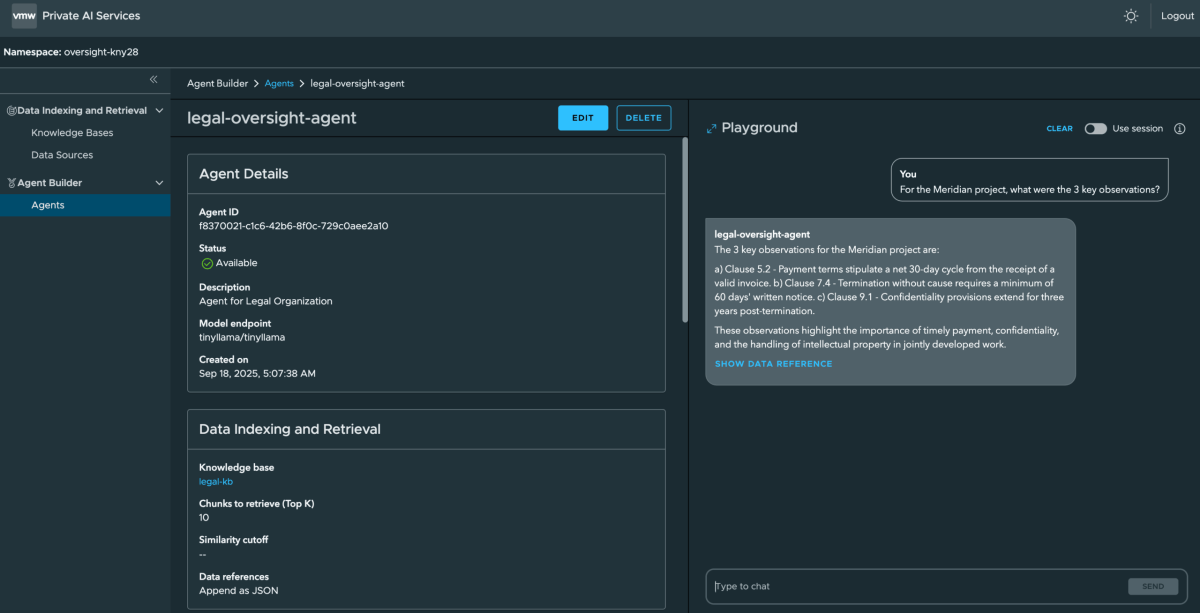Expand Playground with the arrows icon
1200x613 pixels.
[x=711, y=128]
